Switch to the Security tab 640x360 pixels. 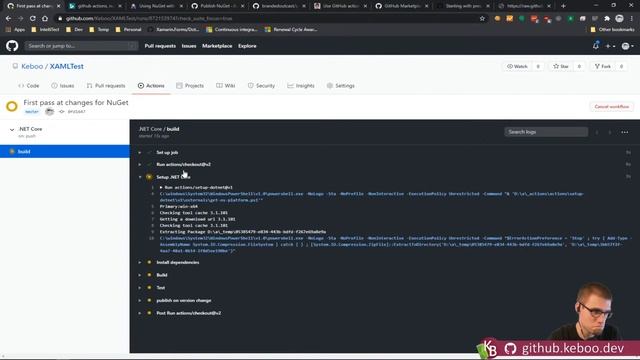tap(261, 86)
